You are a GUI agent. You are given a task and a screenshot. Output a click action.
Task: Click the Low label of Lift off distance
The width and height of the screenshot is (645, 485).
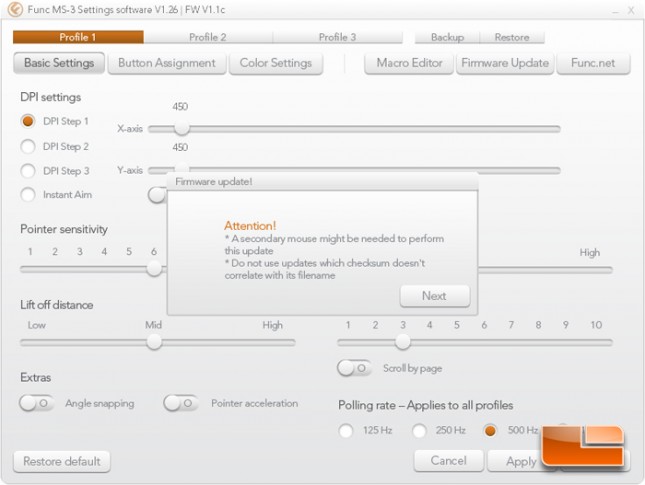coord(37,325)
